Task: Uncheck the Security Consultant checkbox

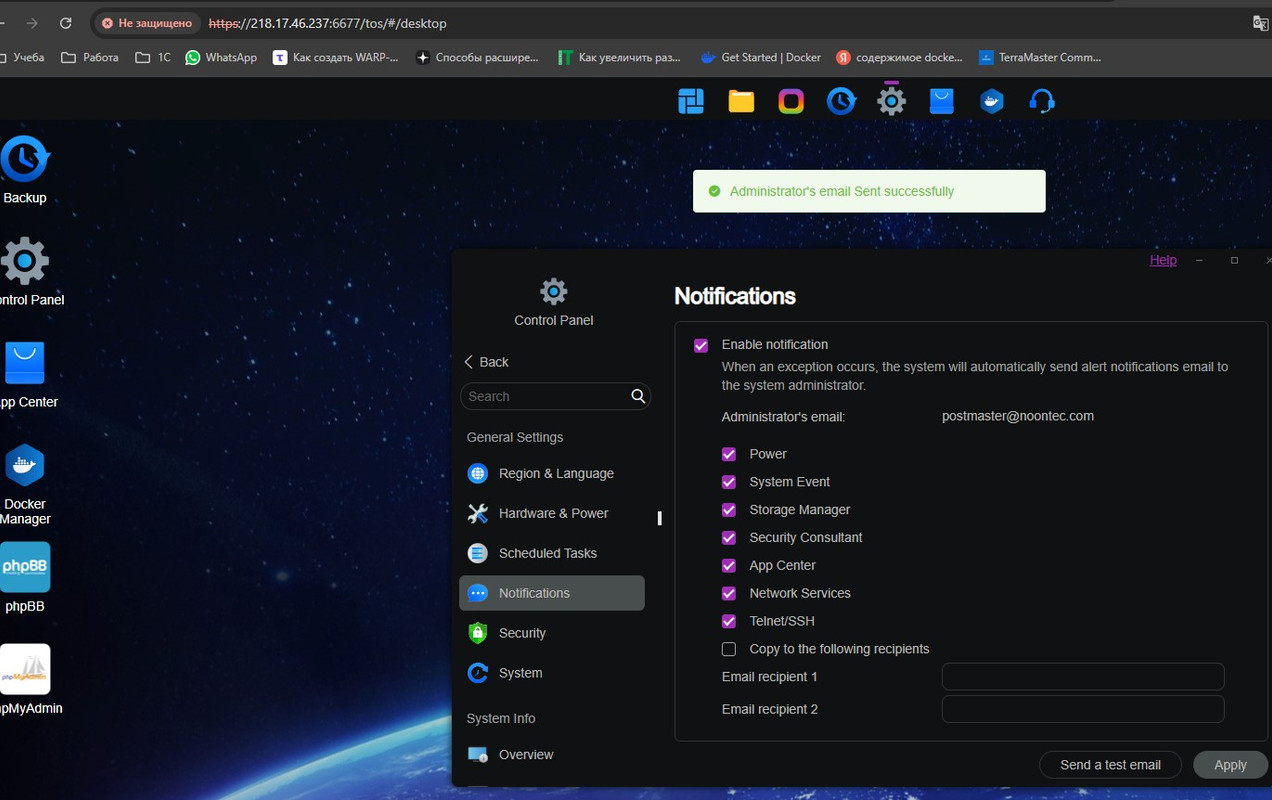Action: pyautogui.click(x=729, y=538)
